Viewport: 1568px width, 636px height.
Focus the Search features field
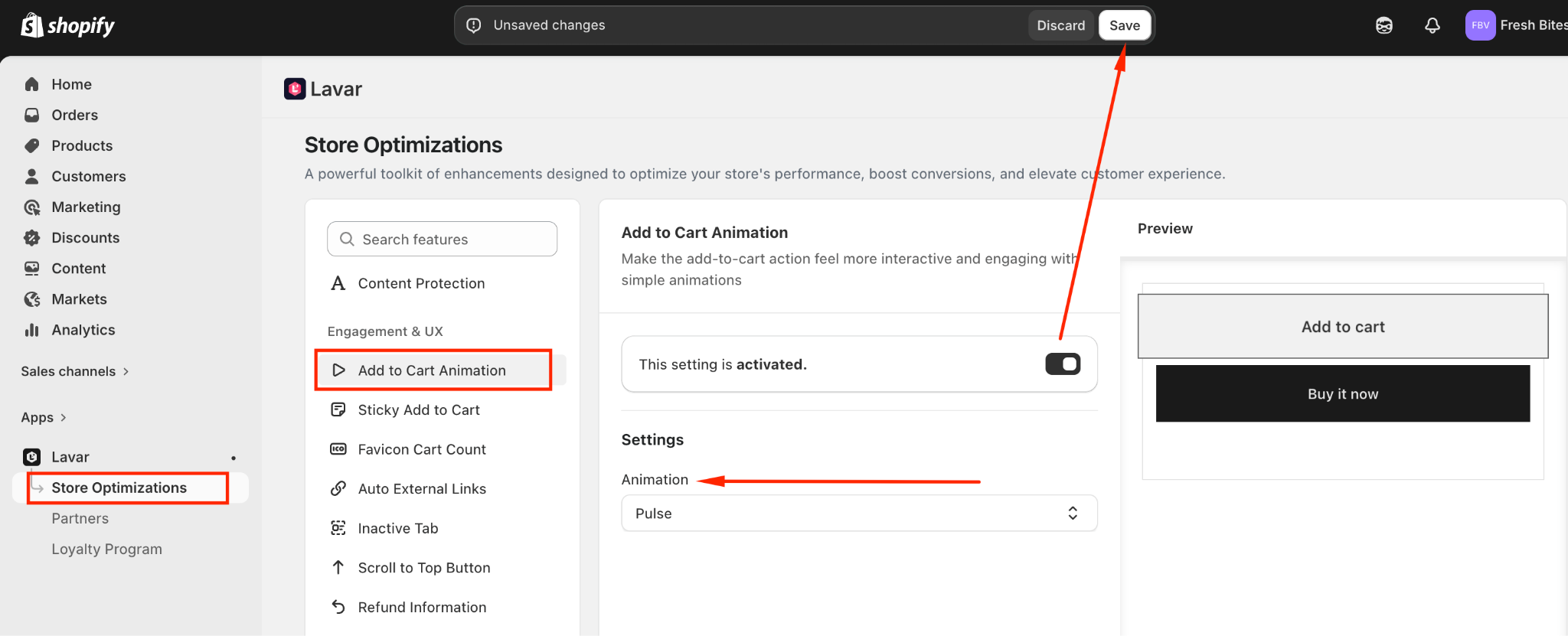(x=442, y=239)
